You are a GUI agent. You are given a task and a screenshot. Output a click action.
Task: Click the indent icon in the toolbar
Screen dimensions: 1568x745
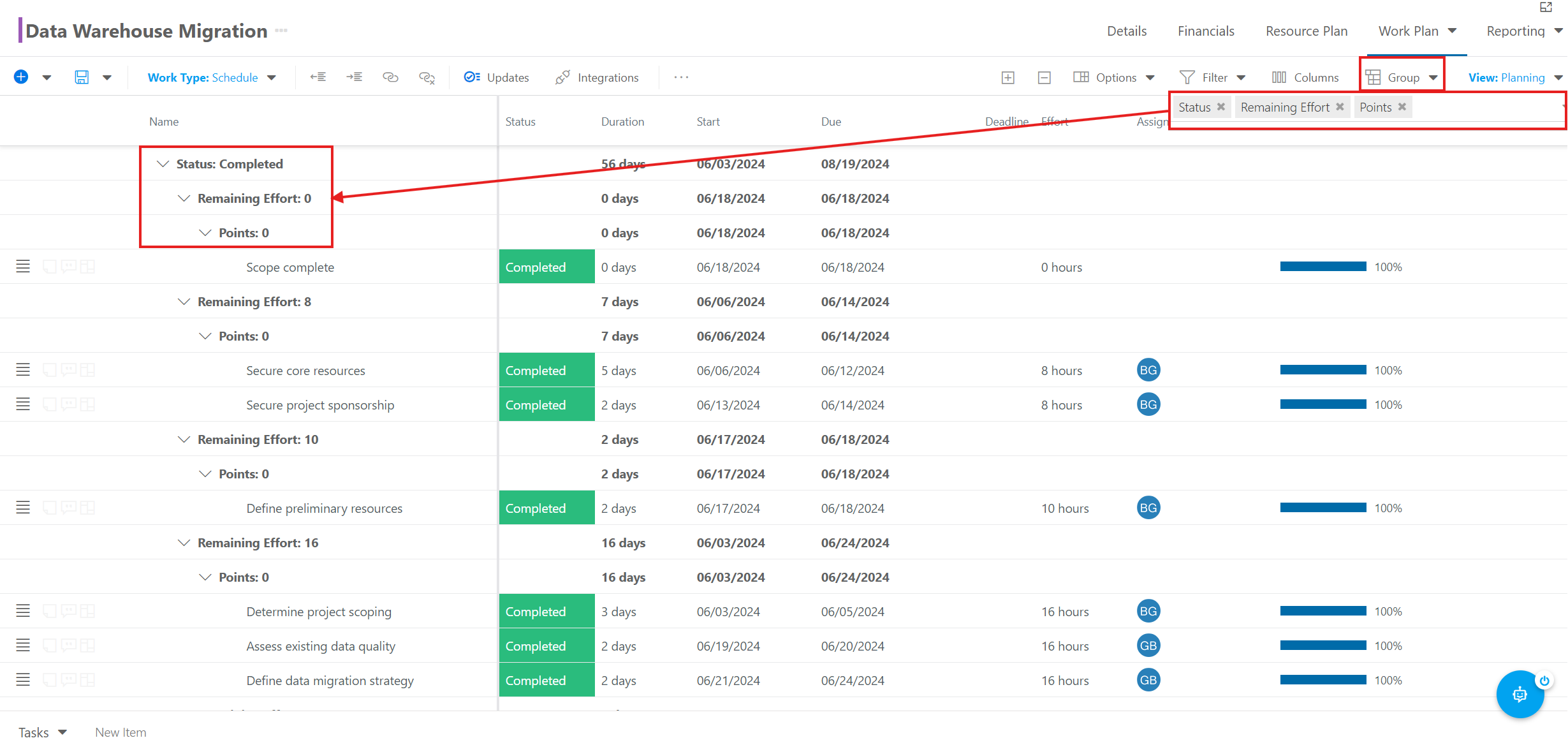tap(355, 77)
